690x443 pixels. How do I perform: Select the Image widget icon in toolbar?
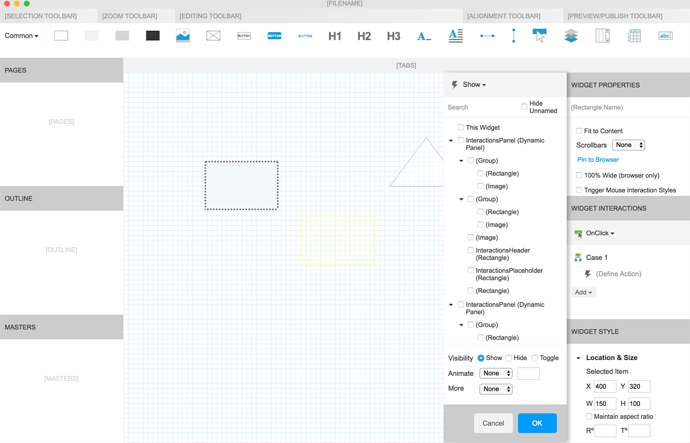point(183,36)
